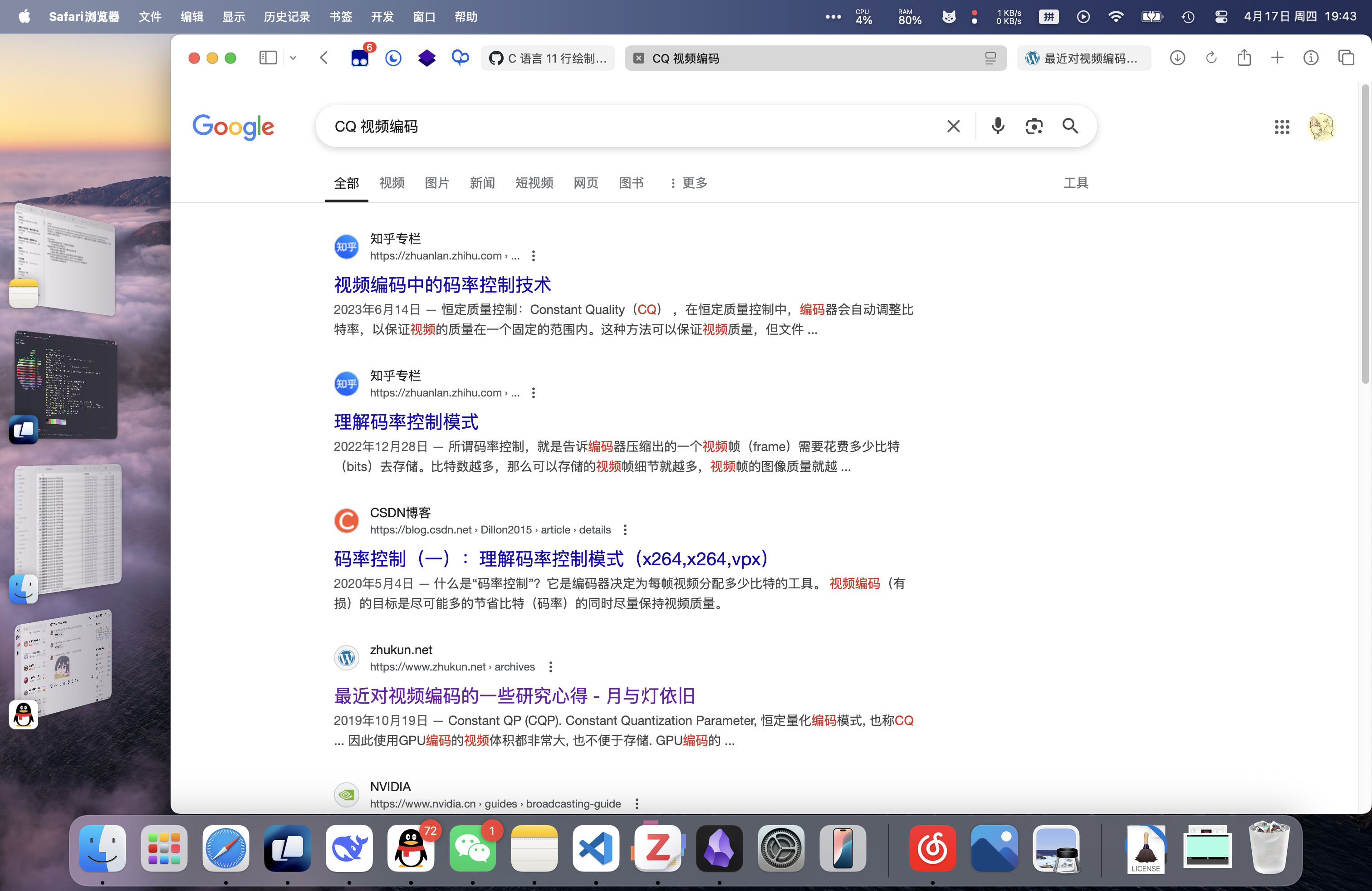Open the Google apps grid

[1282, 127]
